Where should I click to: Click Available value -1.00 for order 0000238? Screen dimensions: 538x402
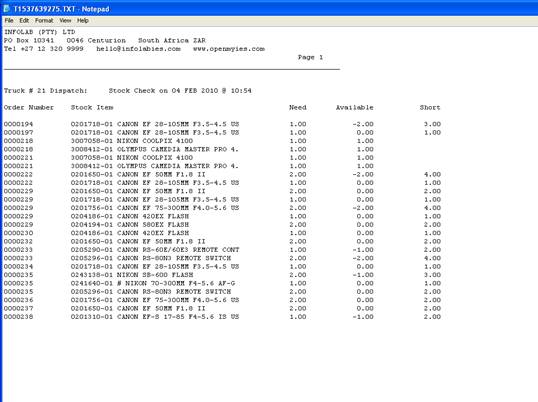click(363, 317)
